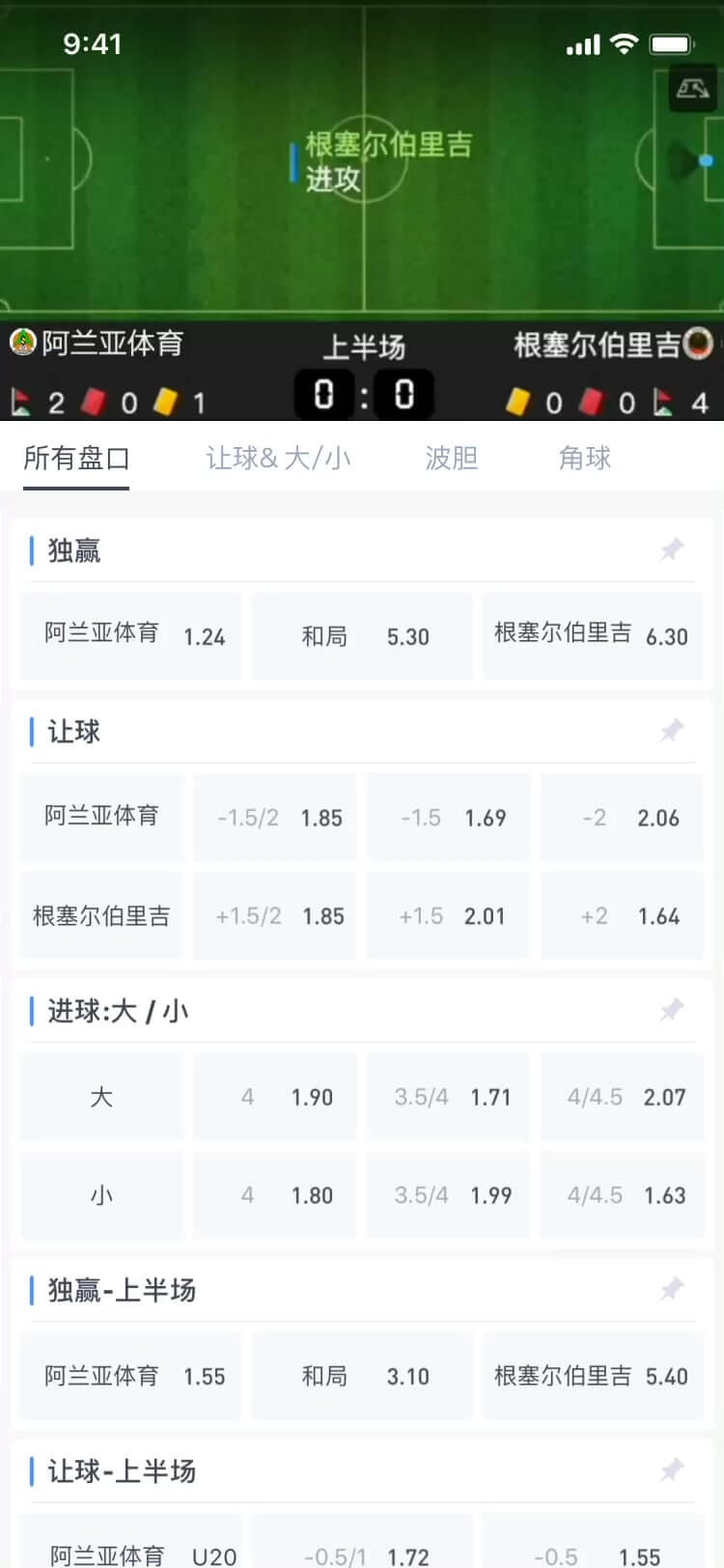Switch to the 让球& 大/小 tab
Image resolution: width=724 pixels, height=1568 pixels.
click(x=278, y=458)
